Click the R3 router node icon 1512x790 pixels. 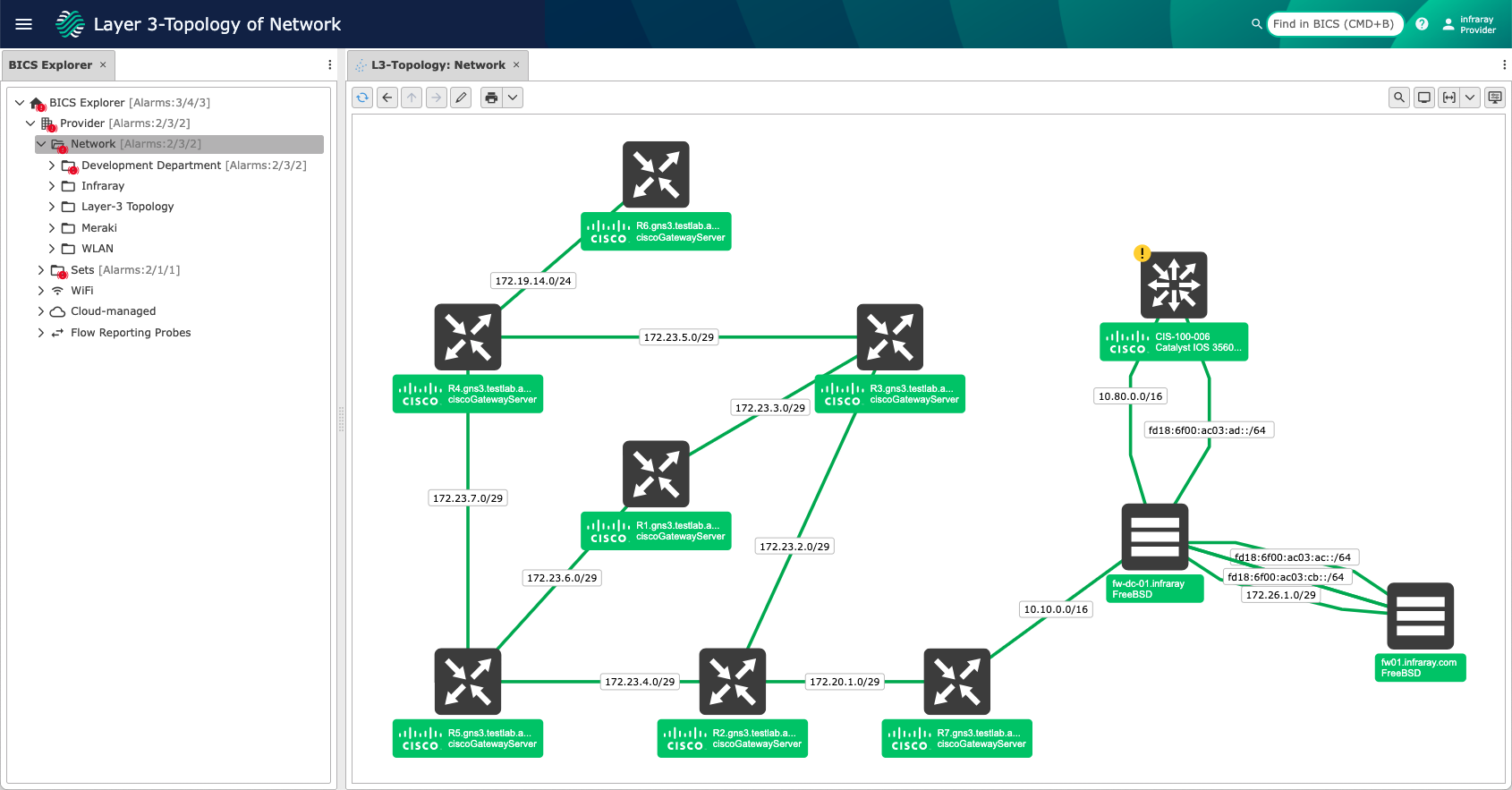point(890,337)
